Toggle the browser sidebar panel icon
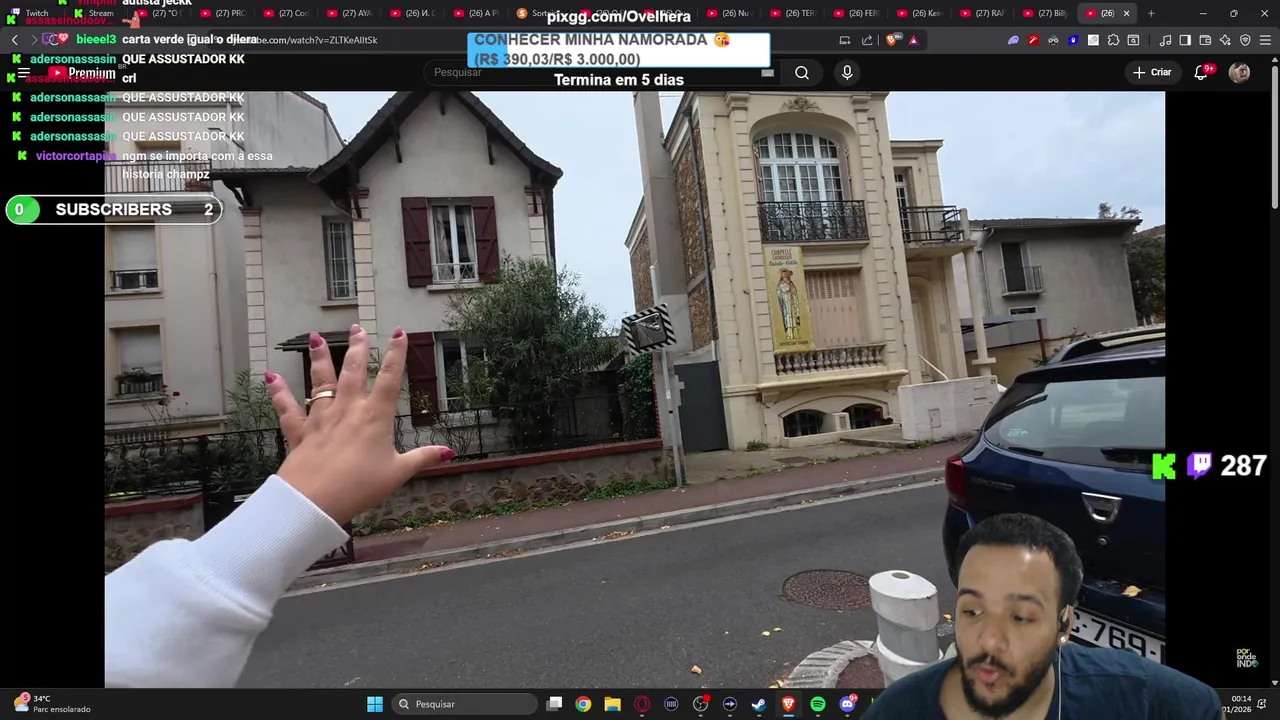The height and width of the screenshot is (720, 1280). 1185,40
